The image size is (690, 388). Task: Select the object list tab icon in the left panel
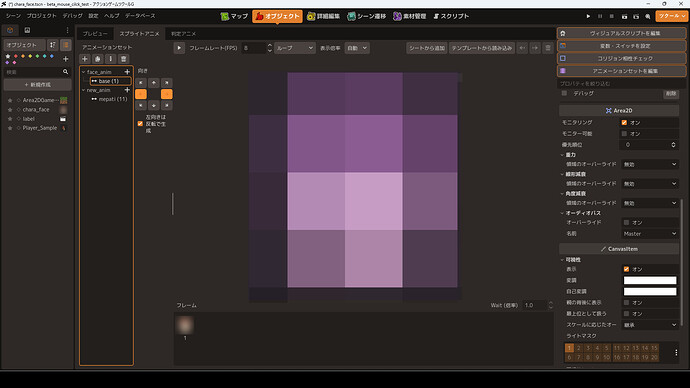[10, 30]
